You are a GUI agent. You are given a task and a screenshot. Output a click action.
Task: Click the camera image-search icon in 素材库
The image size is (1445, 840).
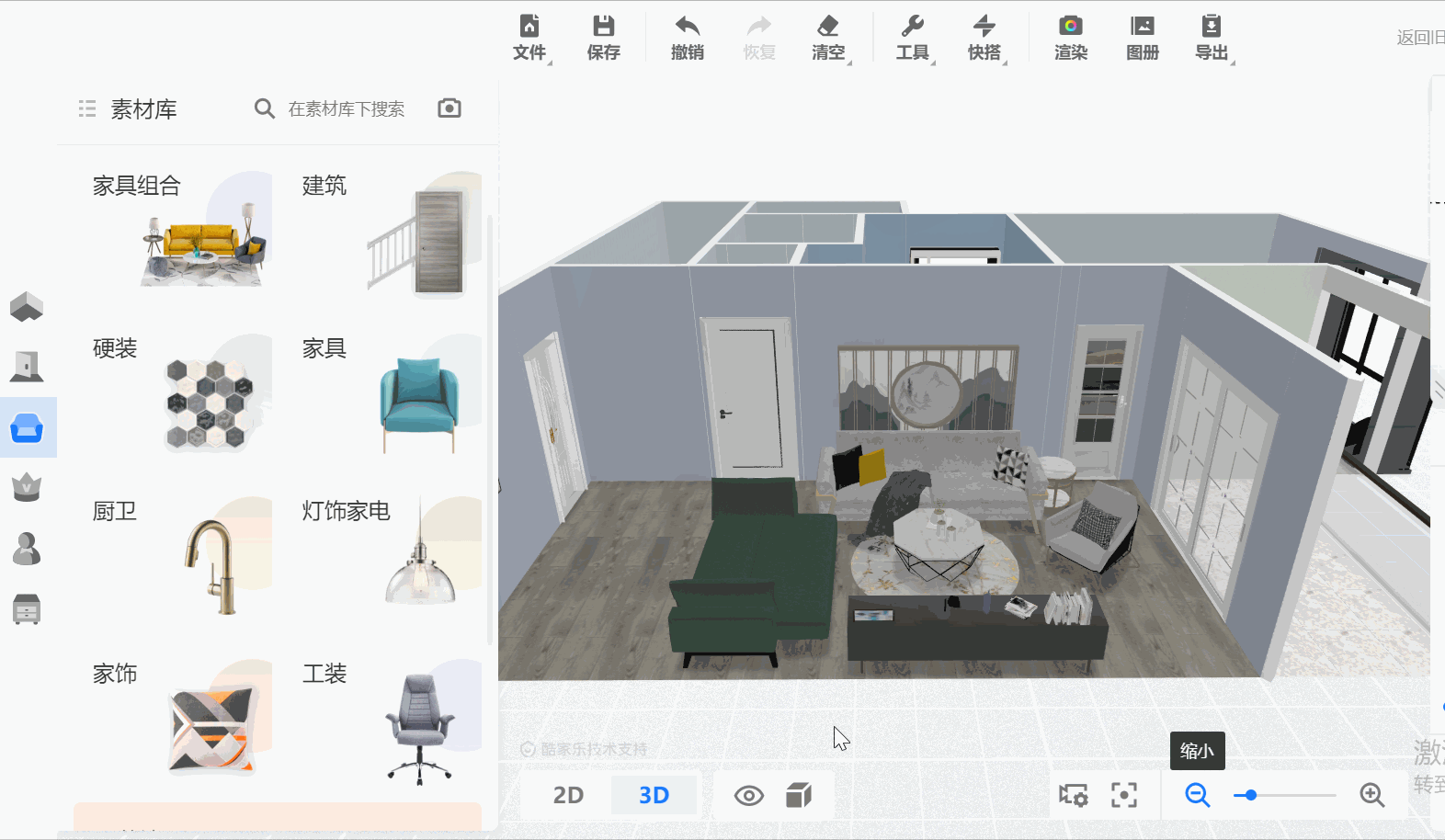(x=449, y=108)
